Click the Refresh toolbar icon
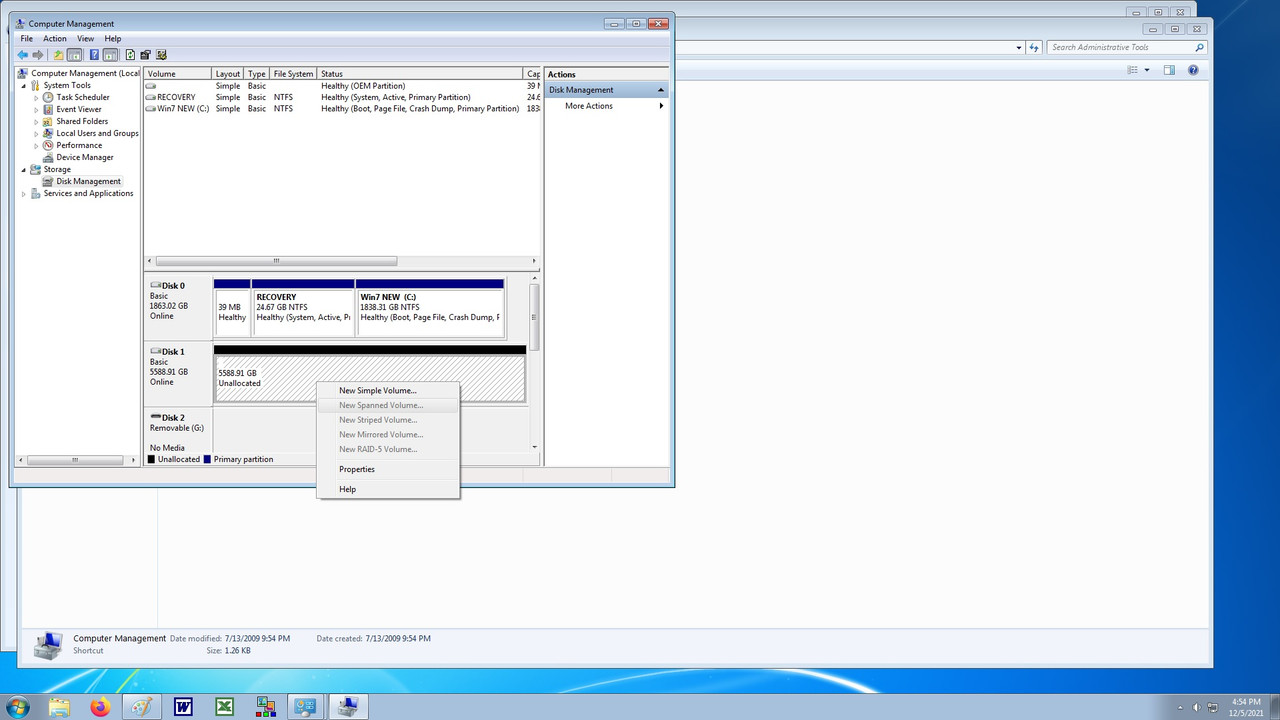Screen dimensions: 1280x720 tap(130, 55)
